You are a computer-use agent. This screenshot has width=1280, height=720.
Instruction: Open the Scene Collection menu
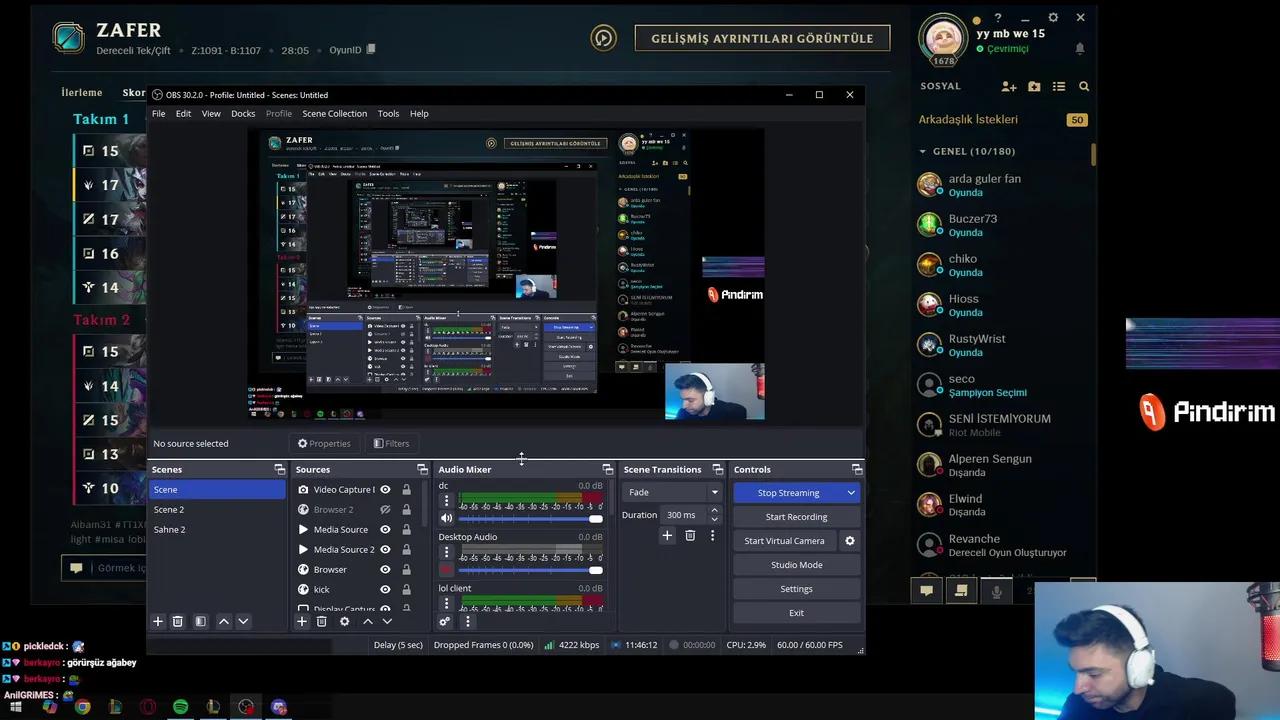click(x=334, y=114)
